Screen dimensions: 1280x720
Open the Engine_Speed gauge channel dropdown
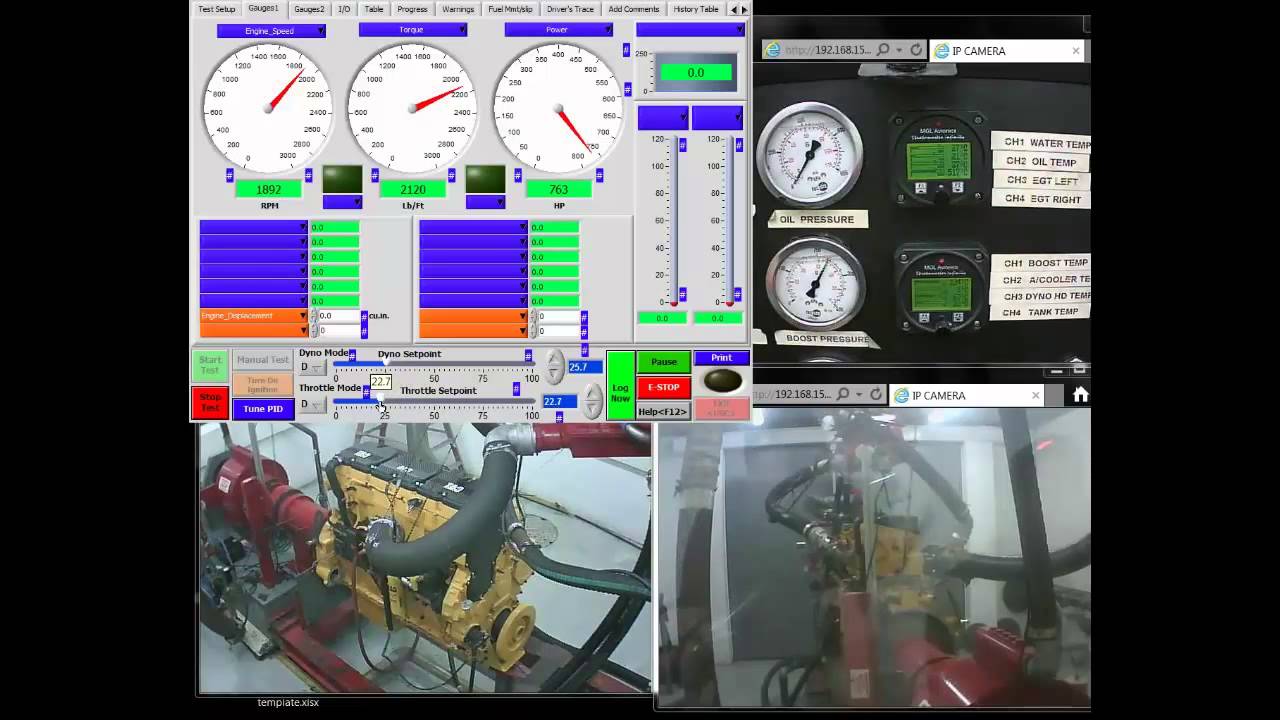click(271, 31)
